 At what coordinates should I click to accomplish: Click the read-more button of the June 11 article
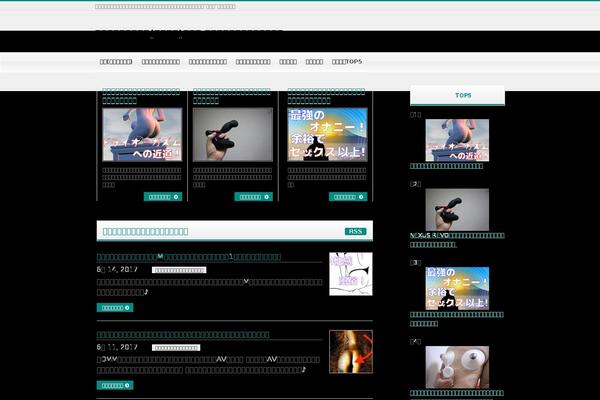(115, 385)
